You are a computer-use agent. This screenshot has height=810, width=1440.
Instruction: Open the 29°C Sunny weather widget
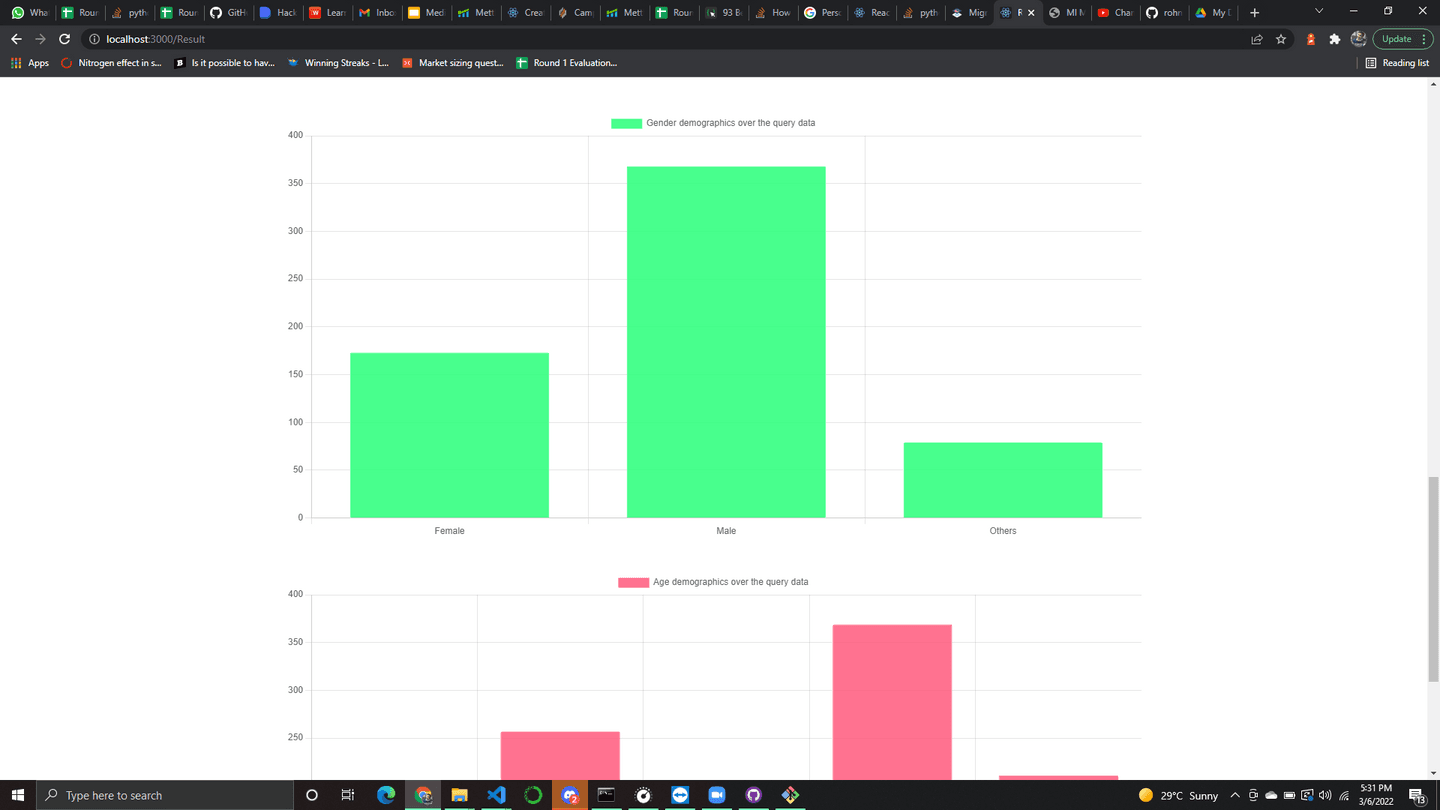pyautogui.click(x=1178, y=795)
